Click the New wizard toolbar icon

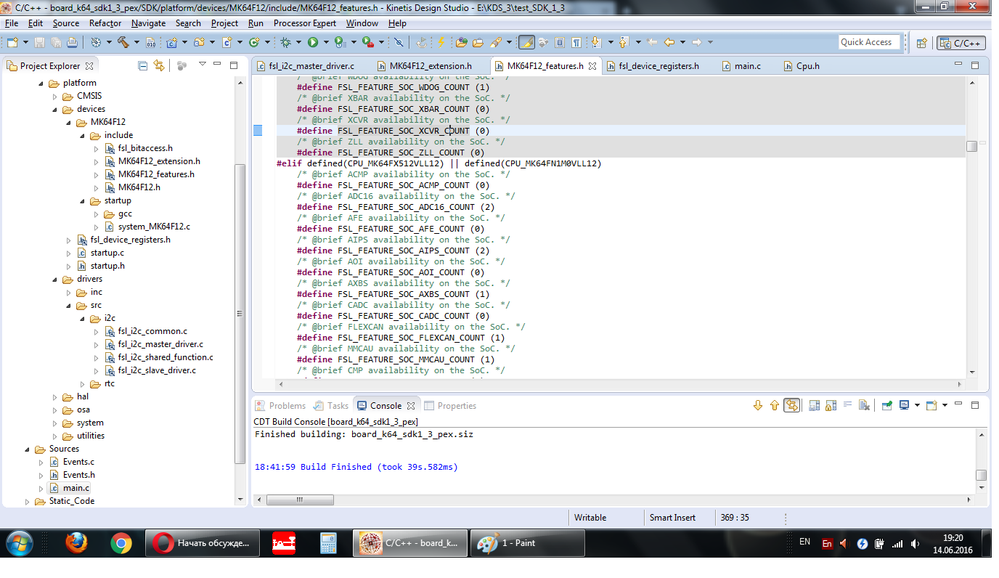[12, 42]
